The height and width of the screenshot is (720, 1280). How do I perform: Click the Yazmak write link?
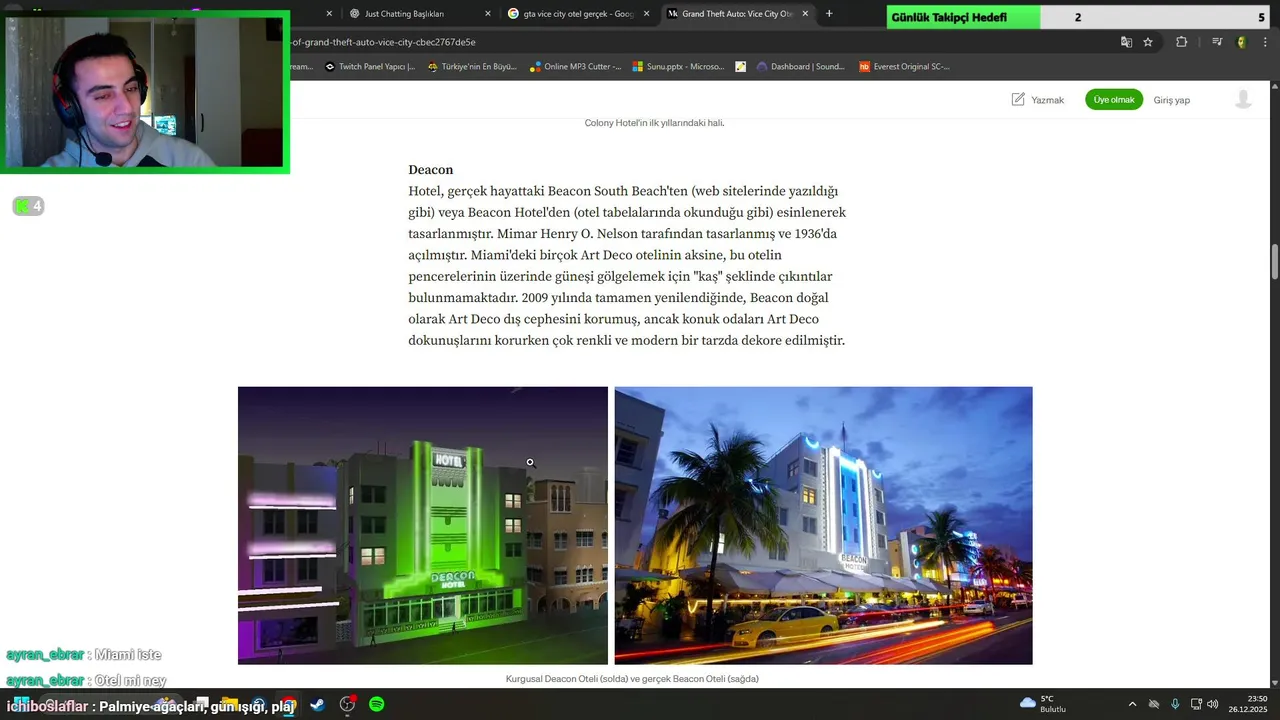tap(1047, 100)
